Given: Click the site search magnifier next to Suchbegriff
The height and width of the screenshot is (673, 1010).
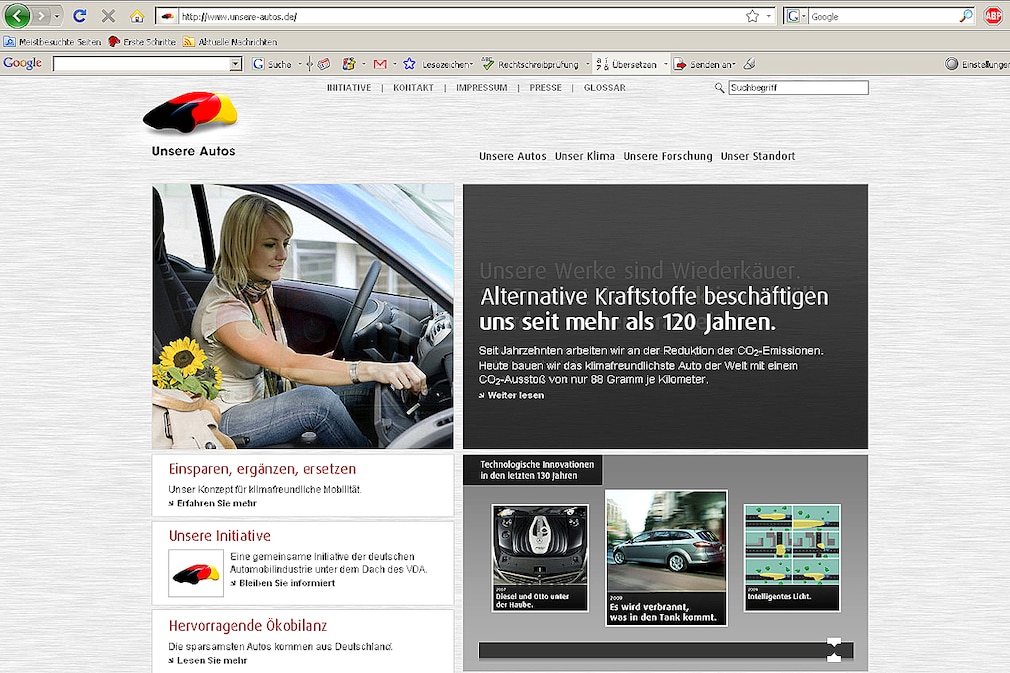Looking at the screenshot, I should tap(719, 88).
